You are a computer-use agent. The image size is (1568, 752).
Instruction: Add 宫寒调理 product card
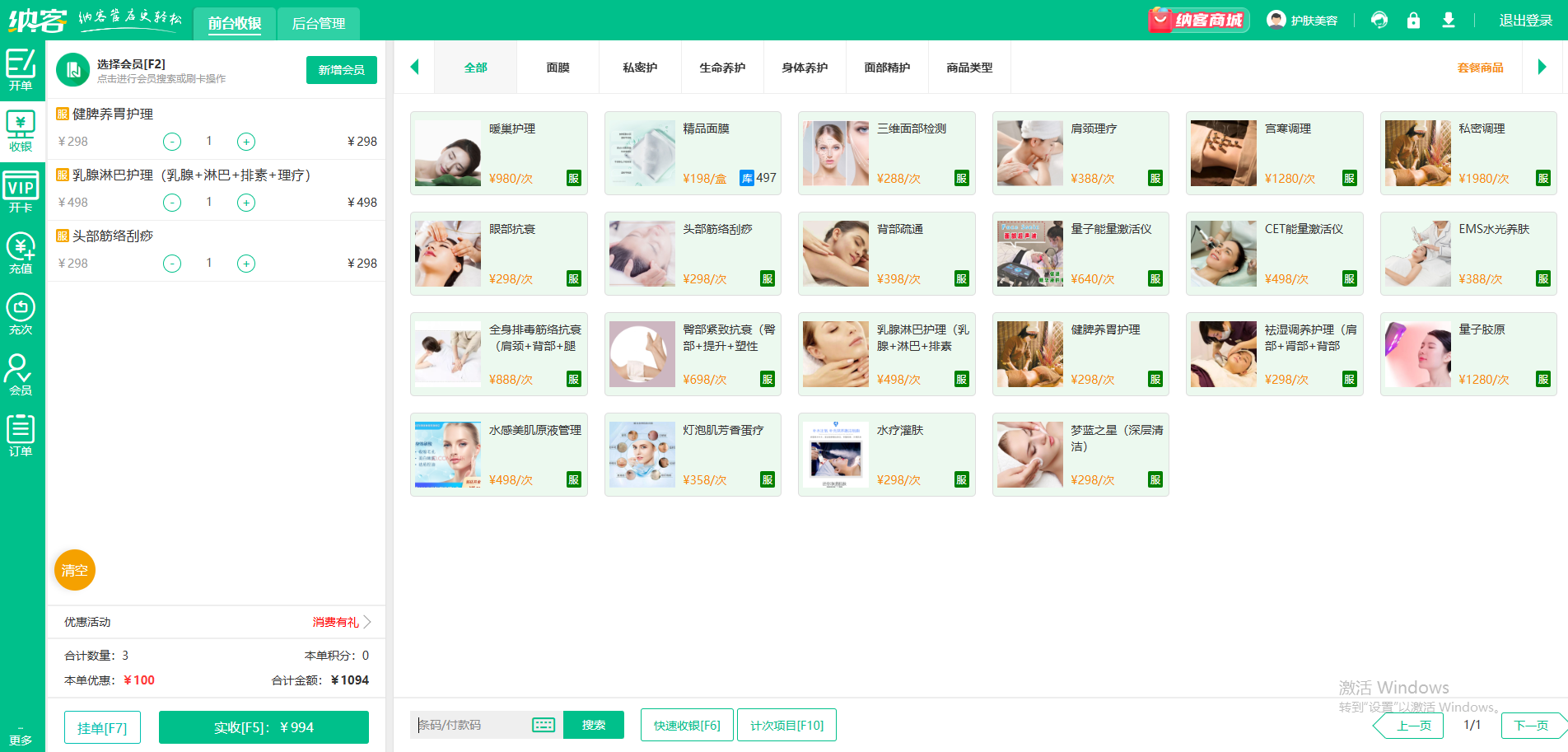(1275, 153)
